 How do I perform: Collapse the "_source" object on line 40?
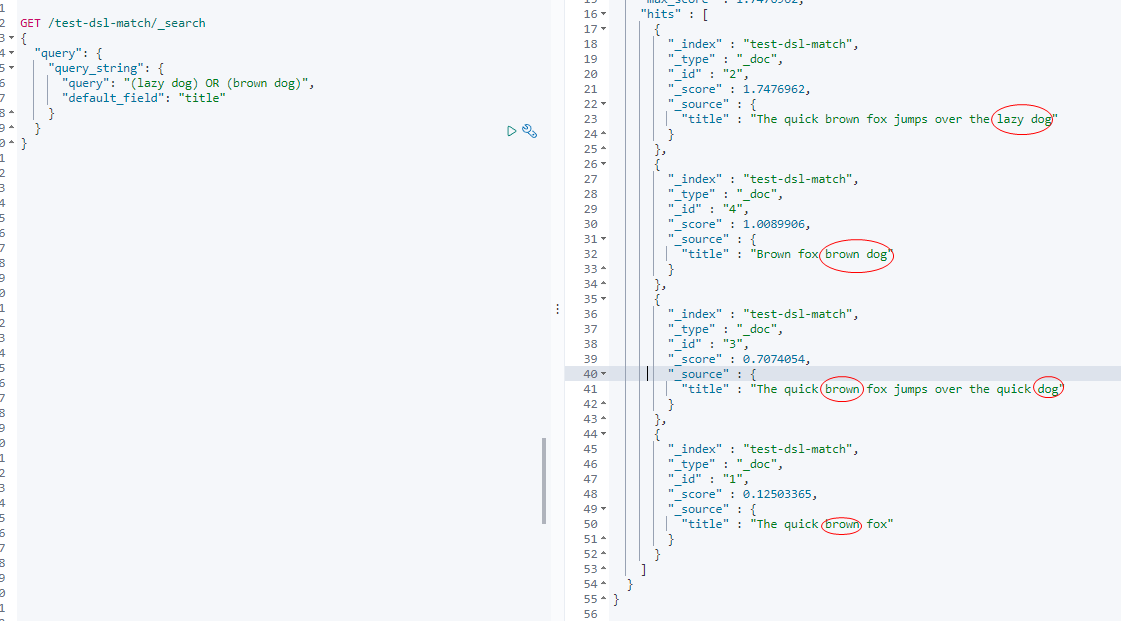601,373
